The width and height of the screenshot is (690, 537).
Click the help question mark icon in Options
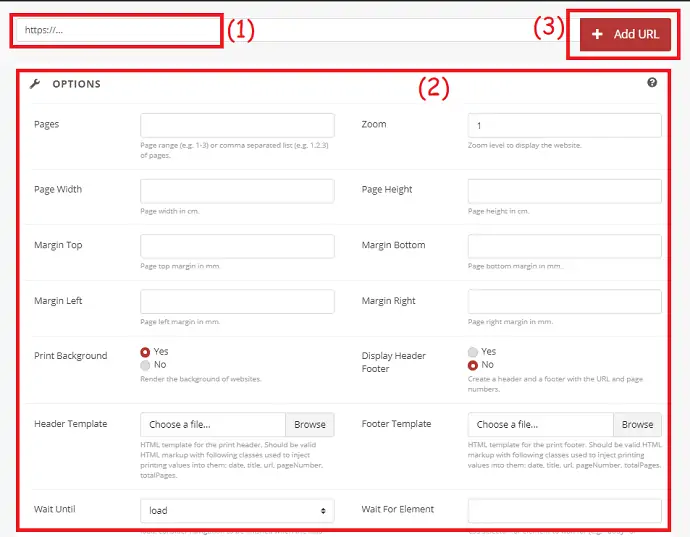(652, 82)
